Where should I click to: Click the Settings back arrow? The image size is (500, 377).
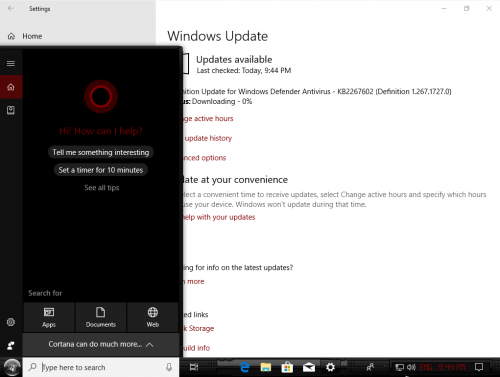click(11, 8)
